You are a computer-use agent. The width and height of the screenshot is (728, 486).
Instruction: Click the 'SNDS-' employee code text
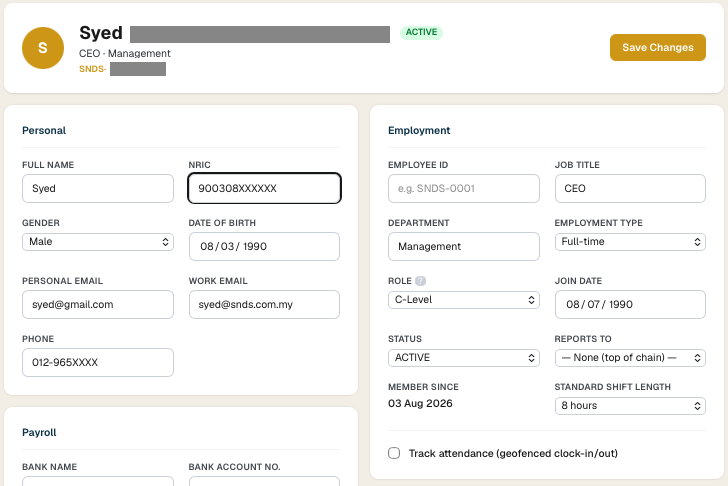(92, 69)
